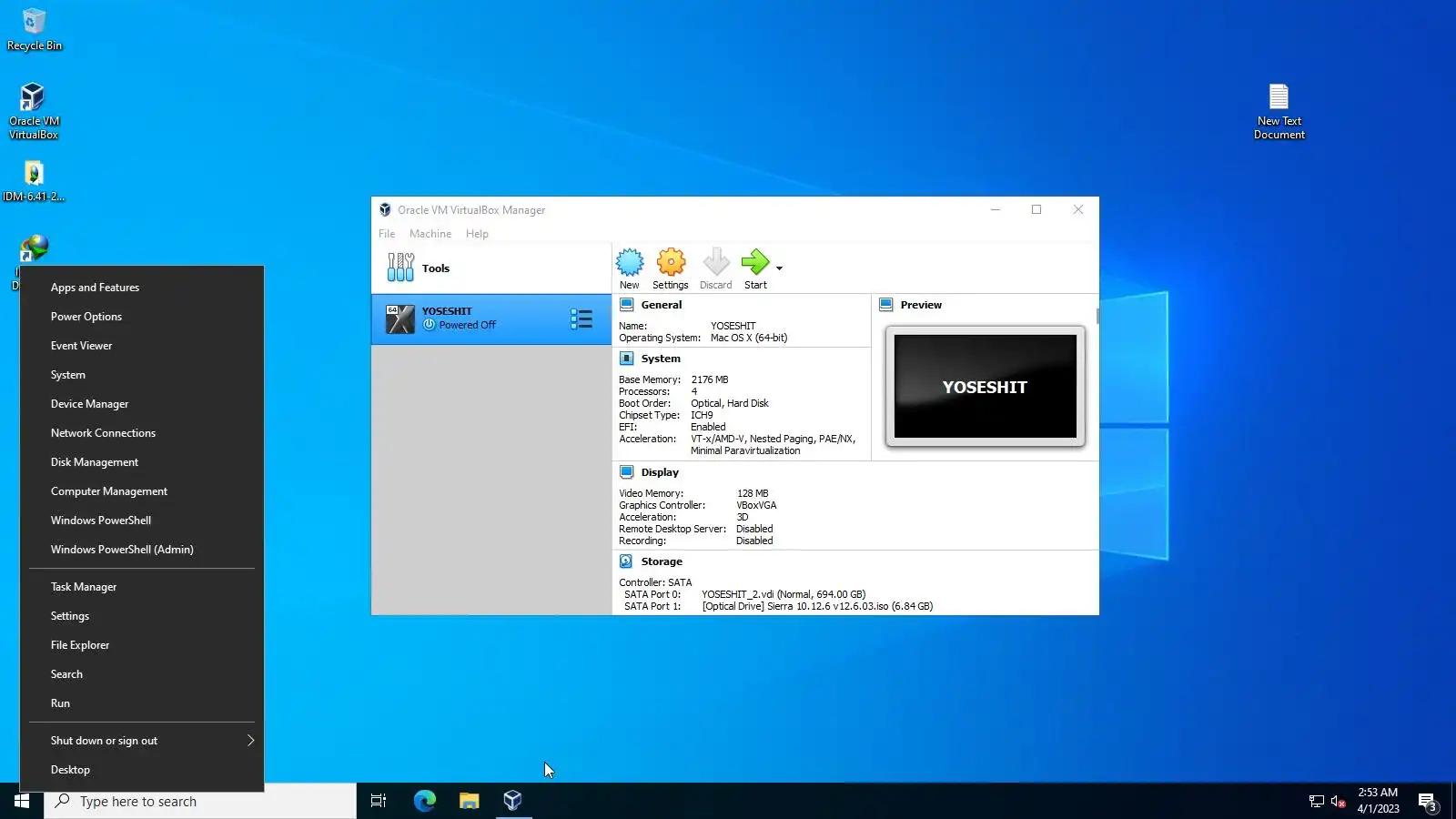Click the taskbar clock and date

(1378, 801)
